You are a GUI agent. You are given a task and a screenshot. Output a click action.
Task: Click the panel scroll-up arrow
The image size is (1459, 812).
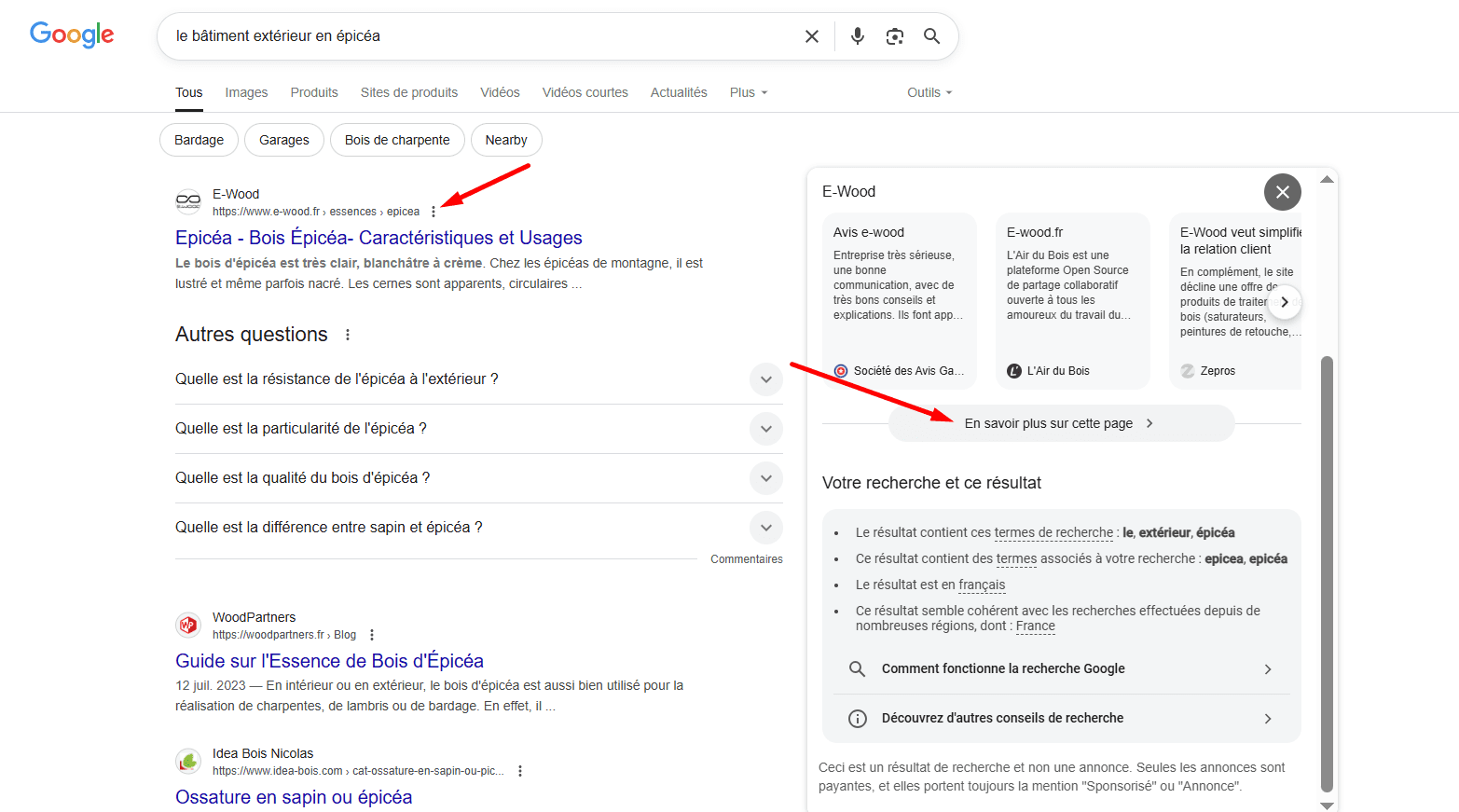click(1328, 179)
